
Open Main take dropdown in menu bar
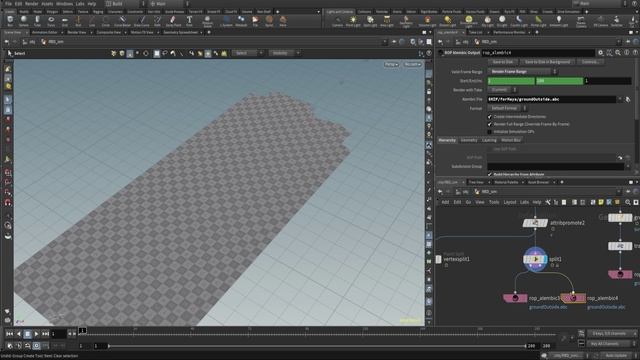coord(600,4)
